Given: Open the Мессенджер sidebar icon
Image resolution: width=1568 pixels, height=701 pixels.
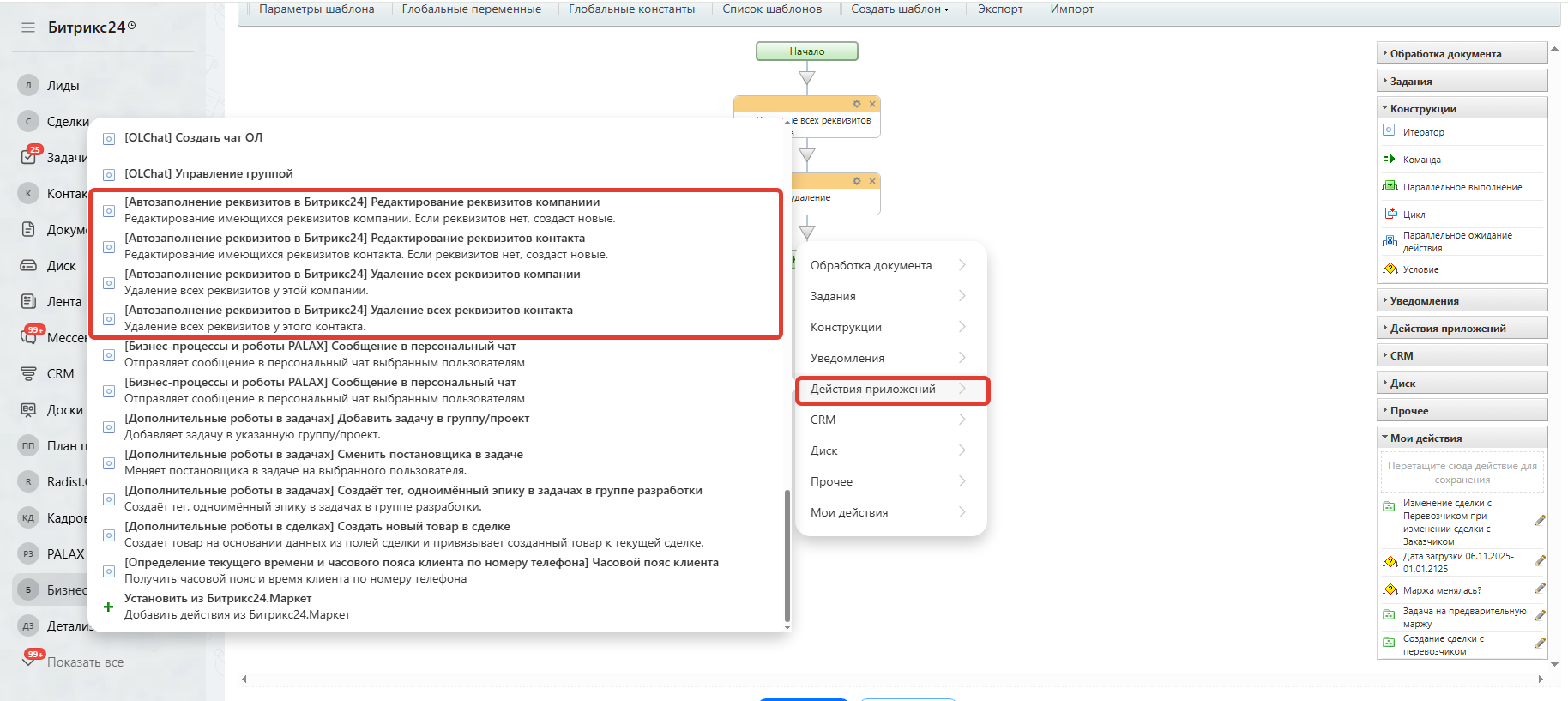Looking at the screenshot, I should (29, 336).
